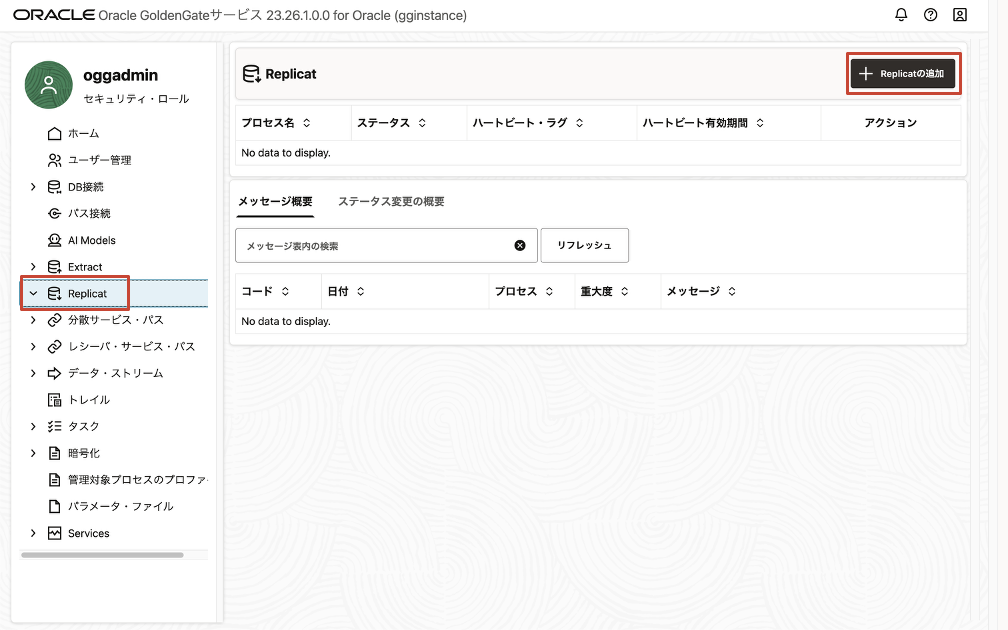Open the user account icon in header

pyautogui.click(x=960, y=15)
